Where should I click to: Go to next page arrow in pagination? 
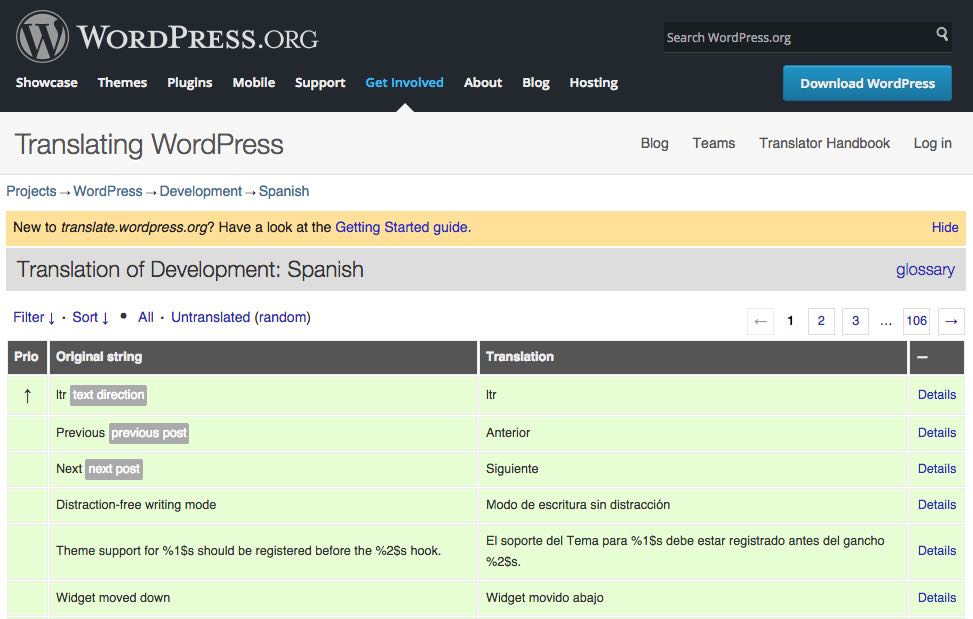point(951,321)
